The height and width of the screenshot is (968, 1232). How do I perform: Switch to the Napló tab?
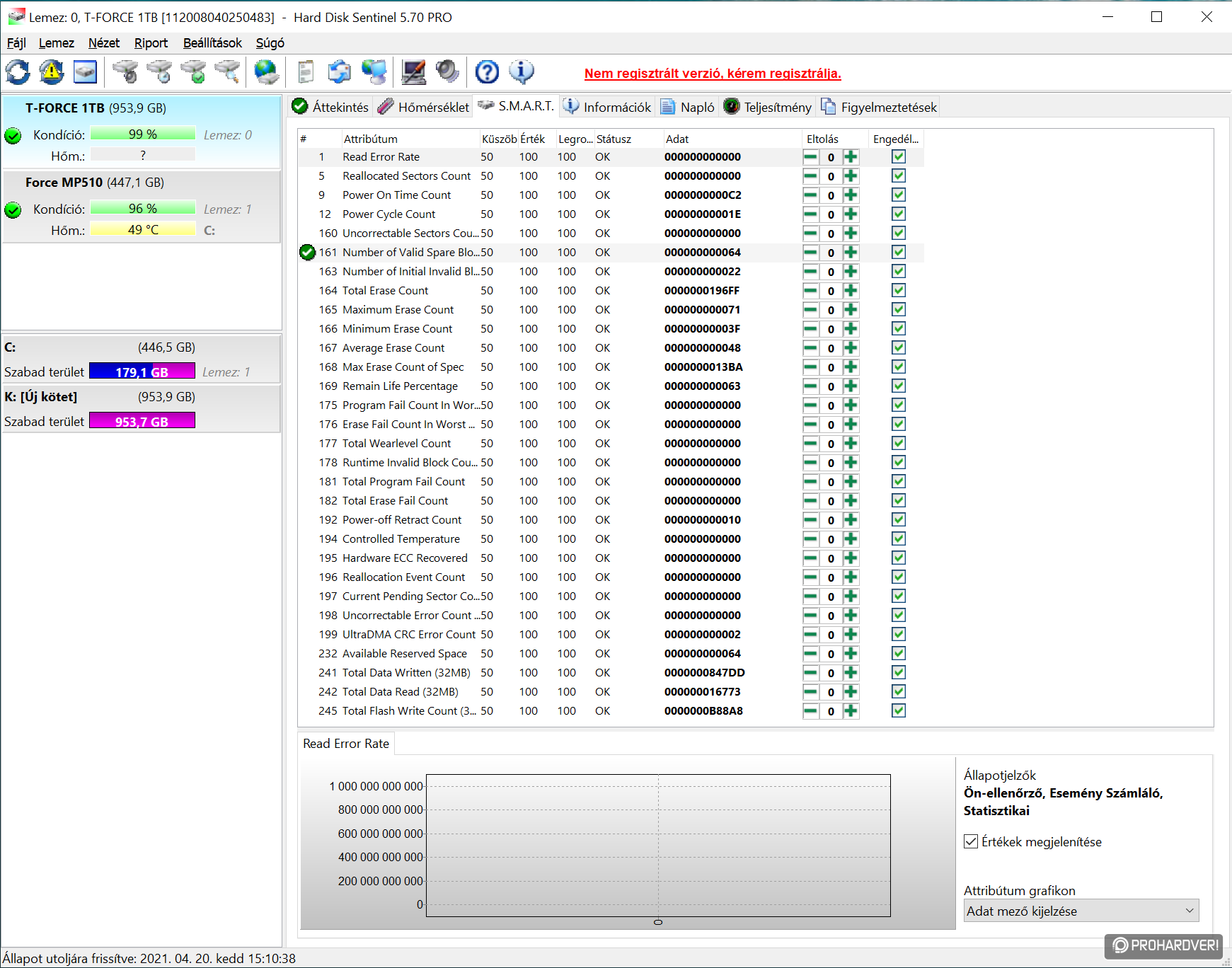click(x=687, y=107)
